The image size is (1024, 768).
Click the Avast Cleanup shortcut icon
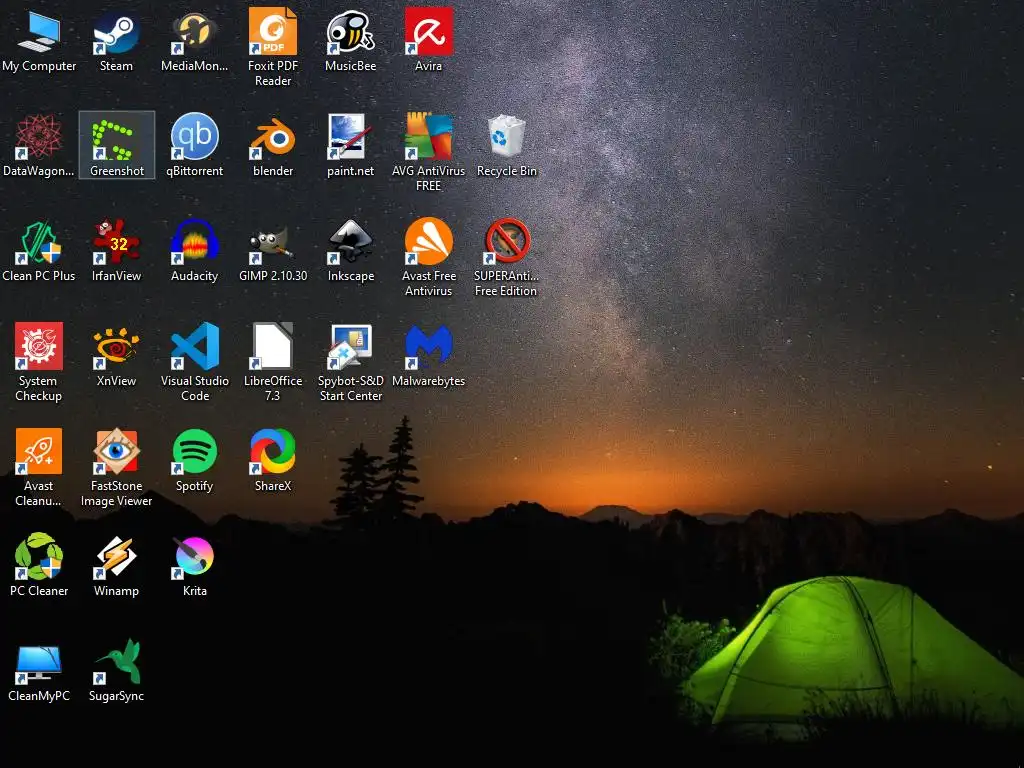click(39, 452)
